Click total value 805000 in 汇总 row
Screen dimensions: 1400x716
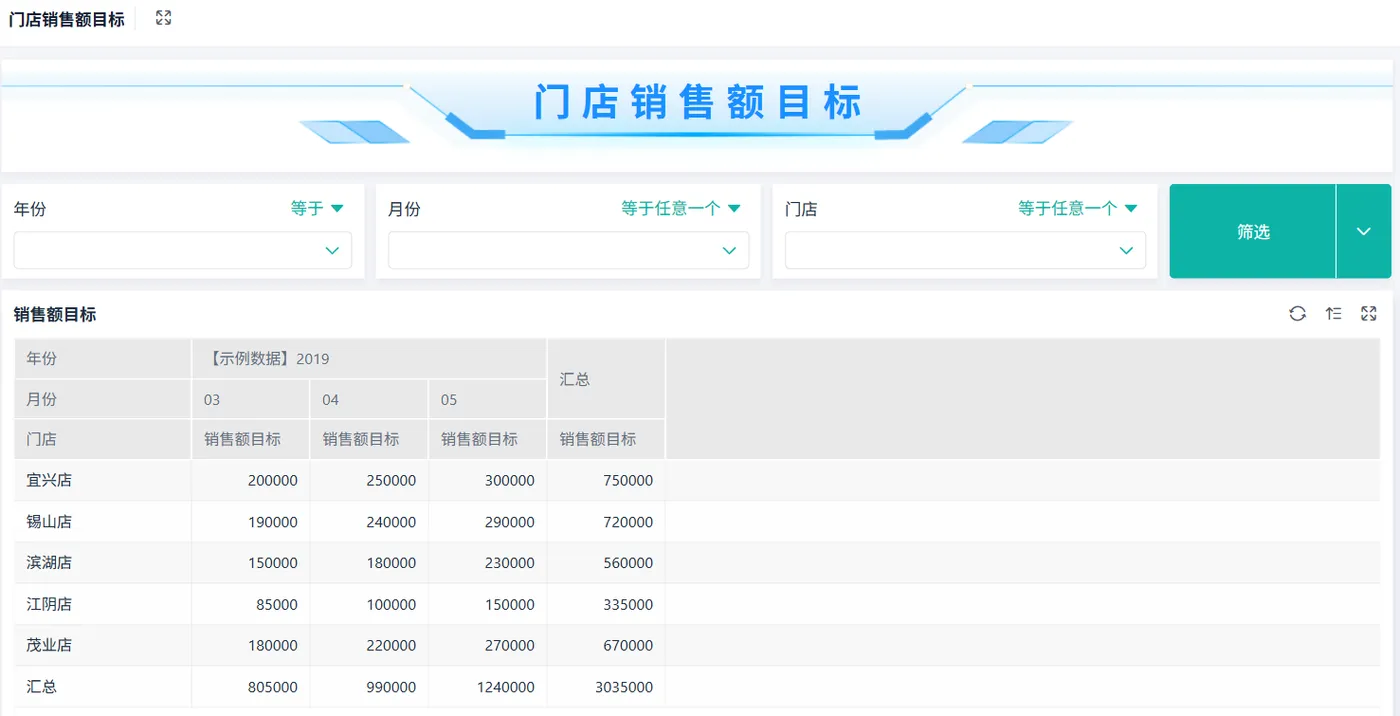[273, 688]
